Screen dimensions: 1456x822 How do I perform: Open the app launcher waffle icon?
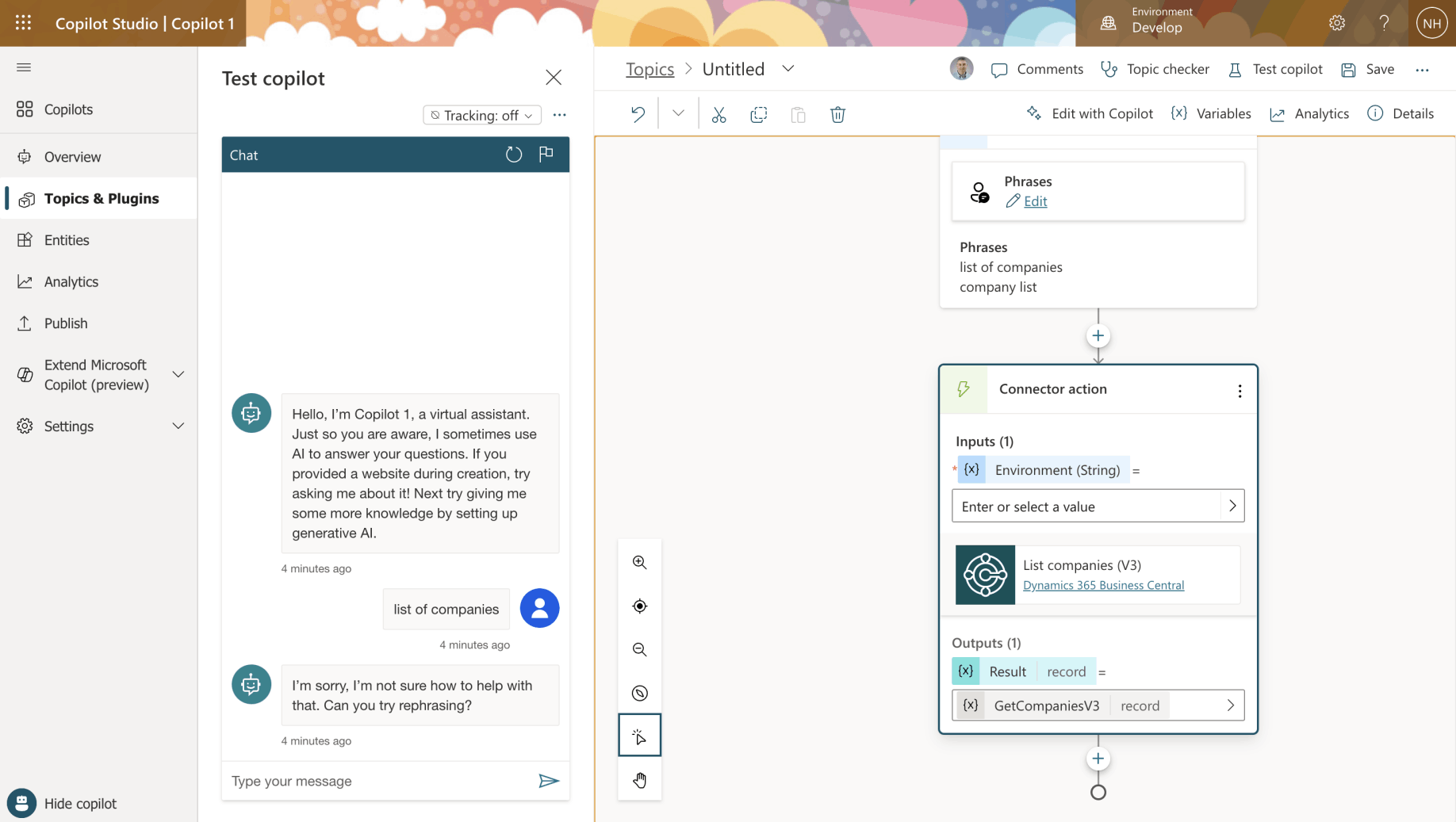tap(23, 23)
